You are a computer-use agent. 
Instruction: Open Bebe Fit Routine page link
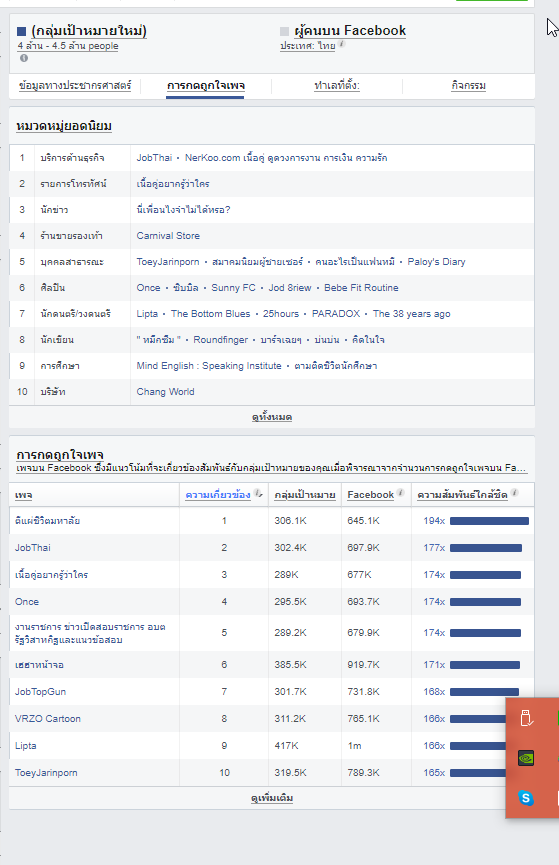(x=361, y=287)
